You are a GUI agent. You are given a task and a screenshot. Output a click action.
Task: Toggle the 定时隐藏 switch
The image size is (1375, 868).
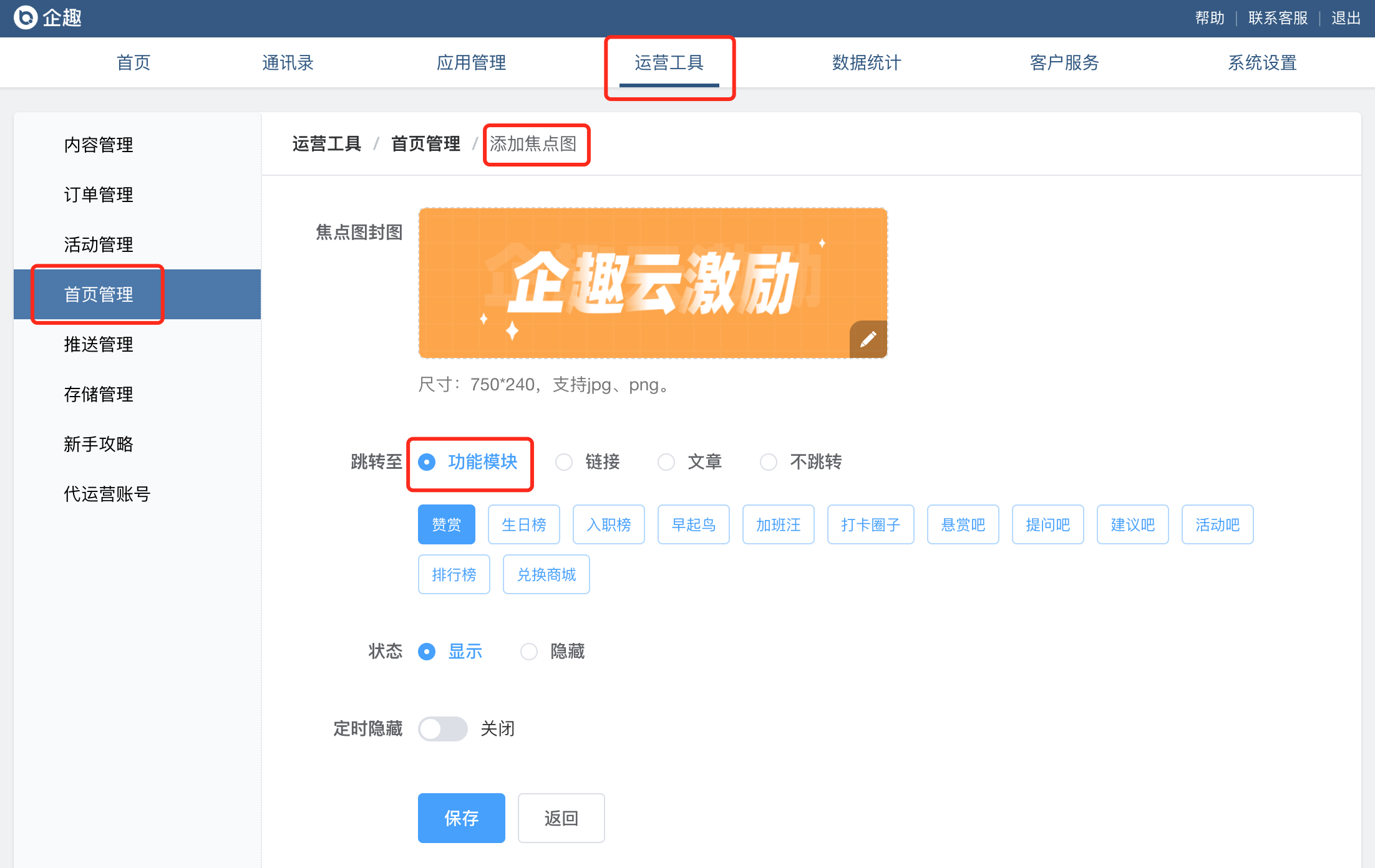[443, 728]
